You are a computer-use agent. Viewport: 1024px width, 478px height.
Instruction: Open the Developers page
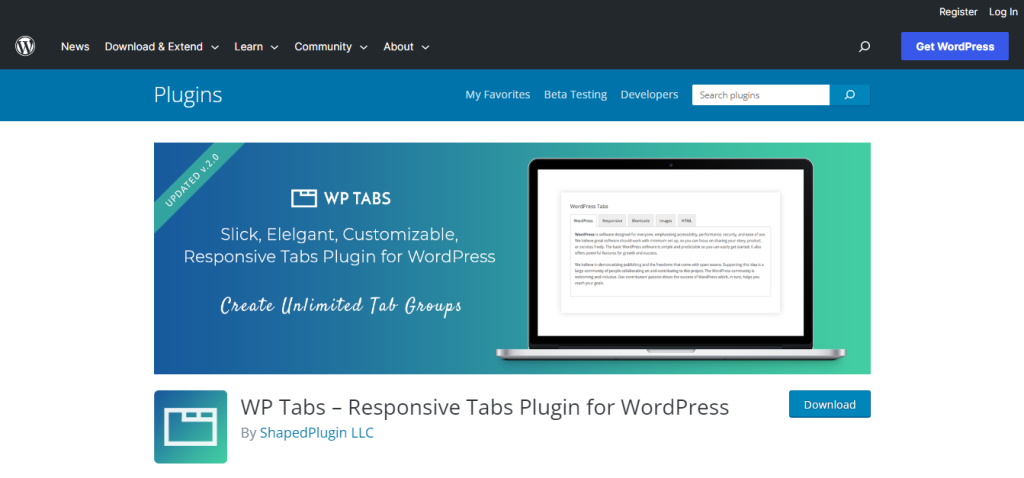(x=649, y=95)
